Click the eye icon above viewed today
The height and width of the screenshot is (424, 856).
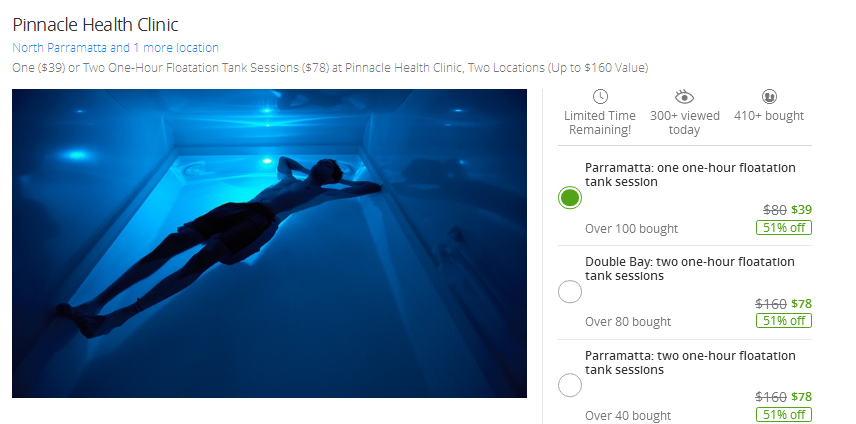click(x=684, y=97)
